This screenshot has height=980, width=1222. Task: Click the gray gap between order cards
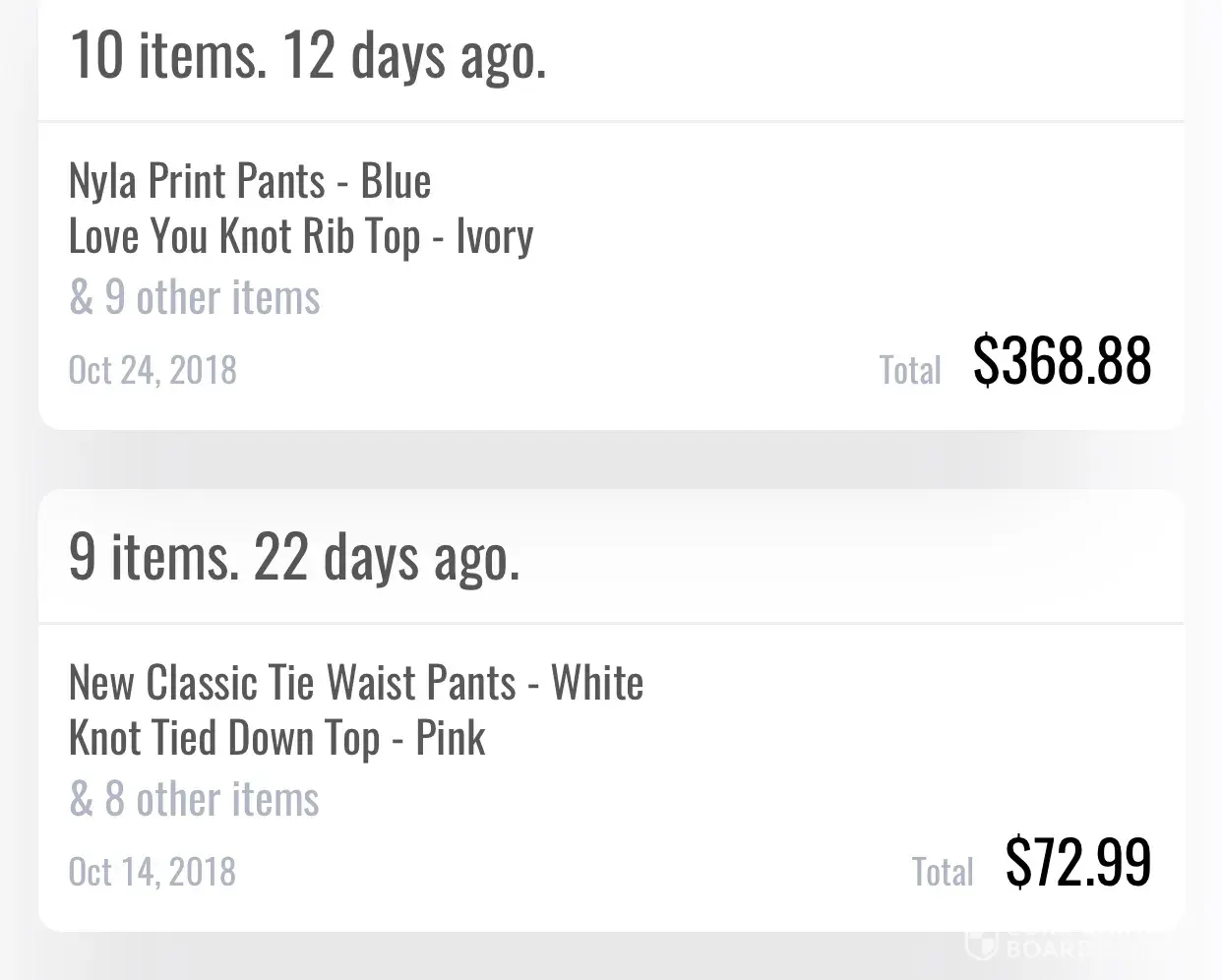610,459
